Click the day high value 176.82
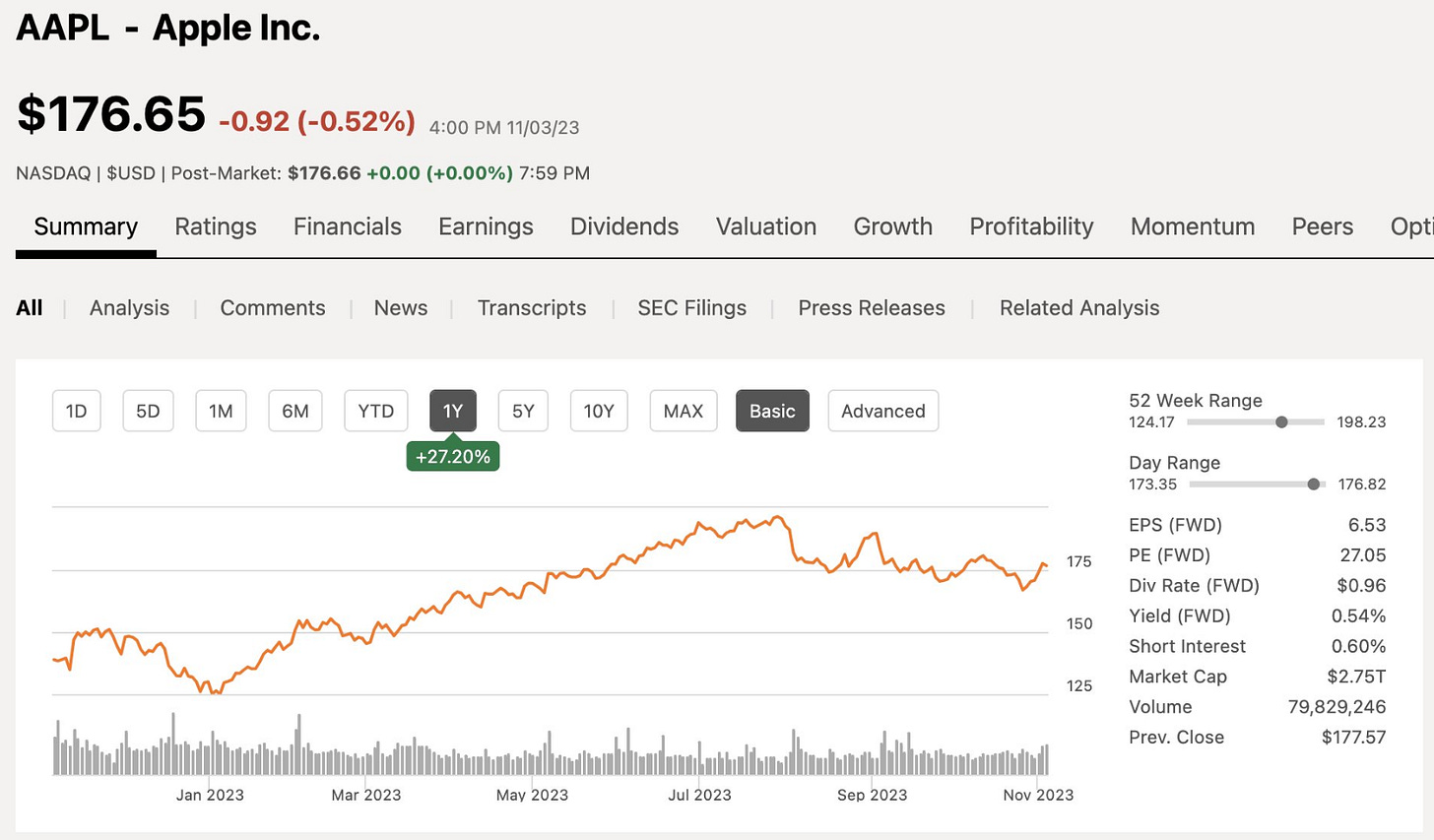The image size is (1434, 840). [1362, 484]
